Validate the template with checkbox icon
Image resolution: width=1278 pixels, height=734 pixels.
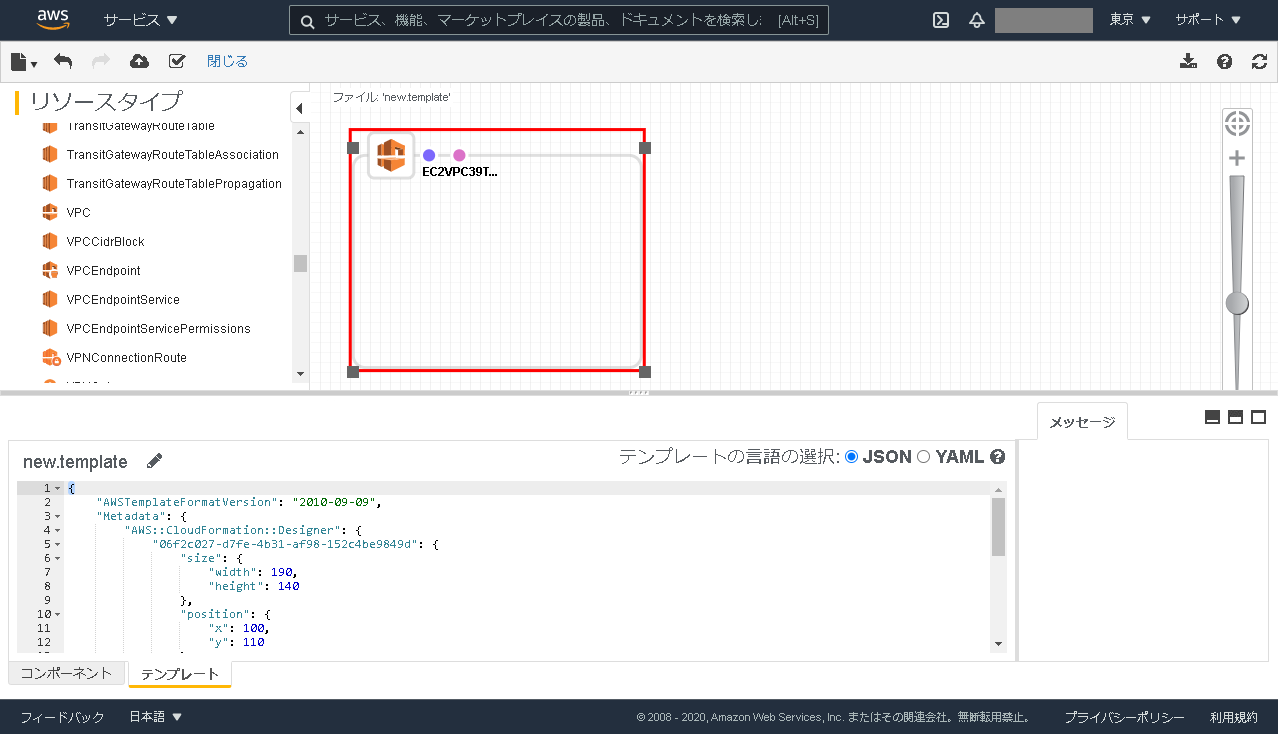177,61
